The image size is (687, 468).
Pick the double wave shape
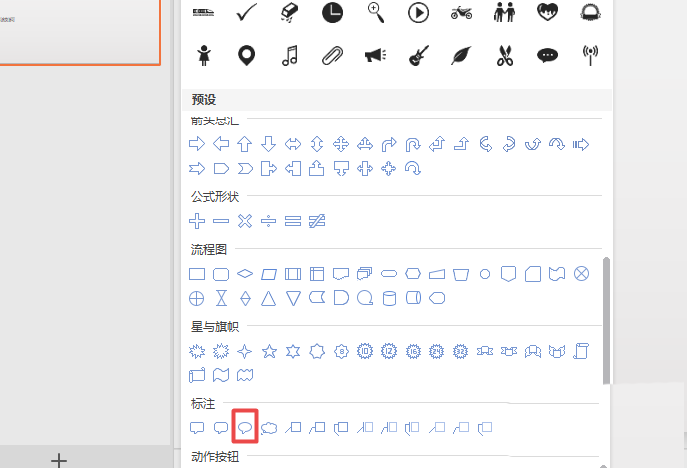[x=245, y=375]
